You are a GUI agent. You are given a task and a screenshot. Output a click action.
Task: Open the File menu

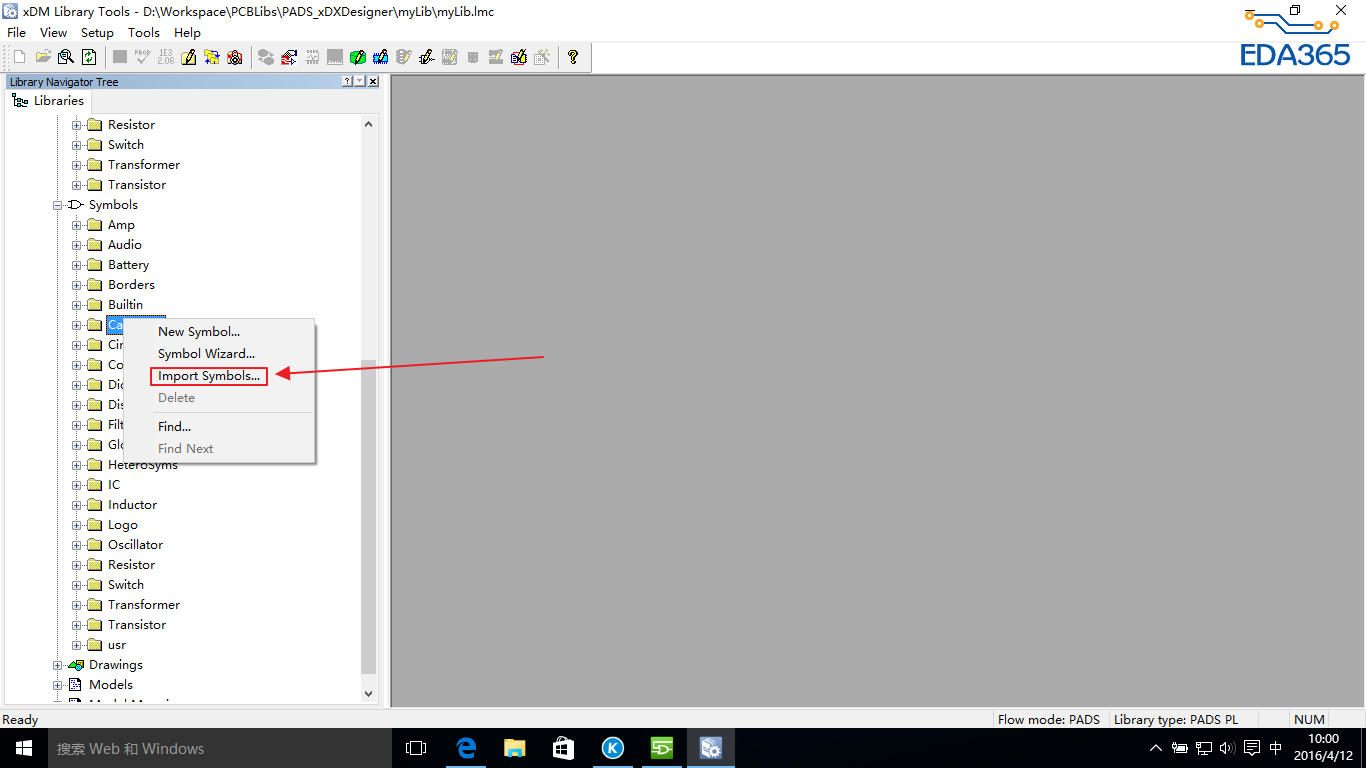tap(16, 33)
